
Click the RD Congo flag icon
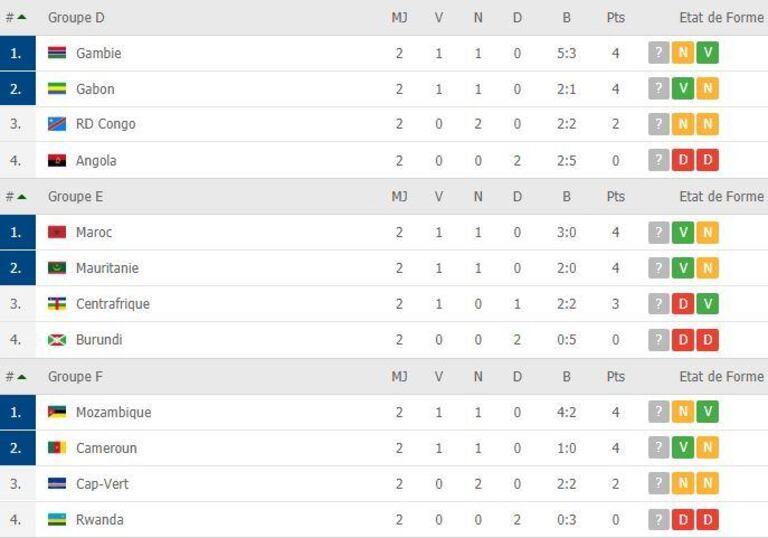pyautogui.click(x=57, y=124)
